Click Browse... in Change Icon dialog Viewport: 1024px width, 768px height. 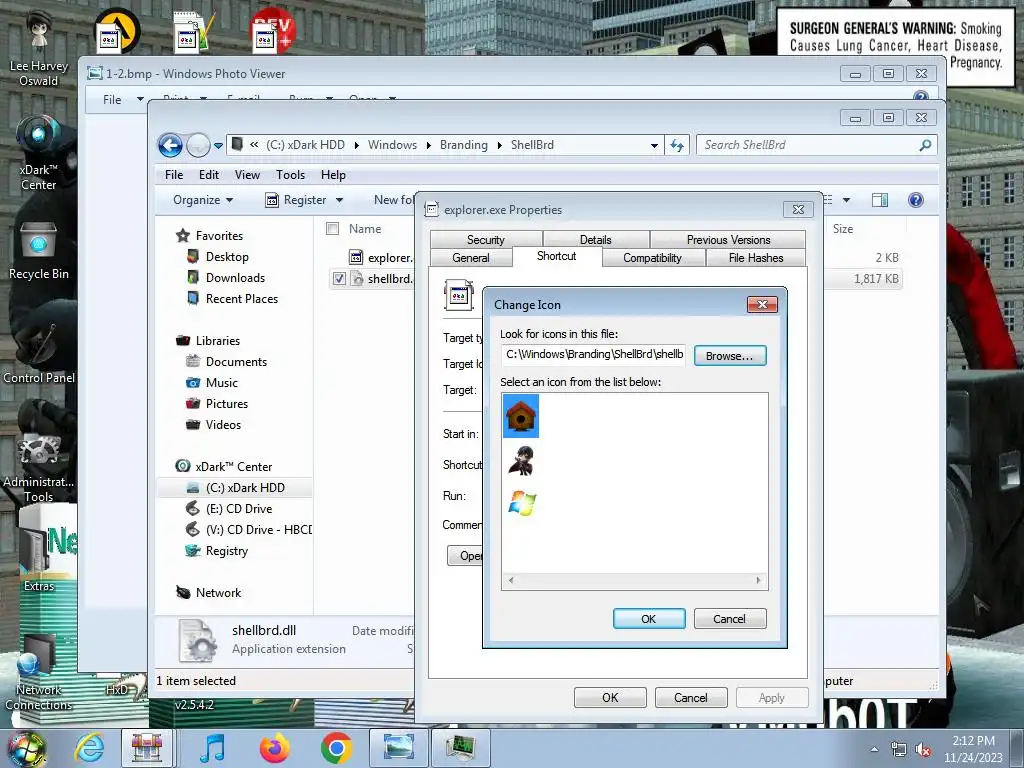click(729, 356)
